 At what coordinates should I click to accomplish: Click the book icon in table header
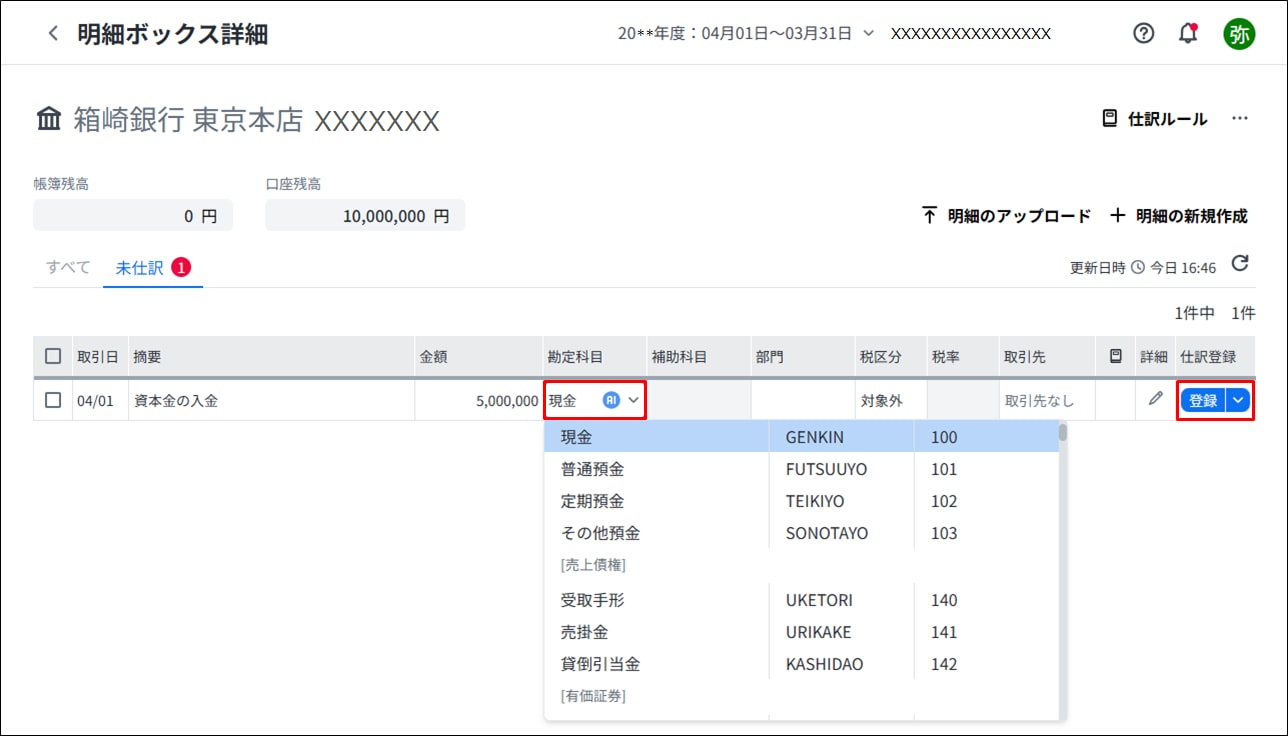point(1115,357)
